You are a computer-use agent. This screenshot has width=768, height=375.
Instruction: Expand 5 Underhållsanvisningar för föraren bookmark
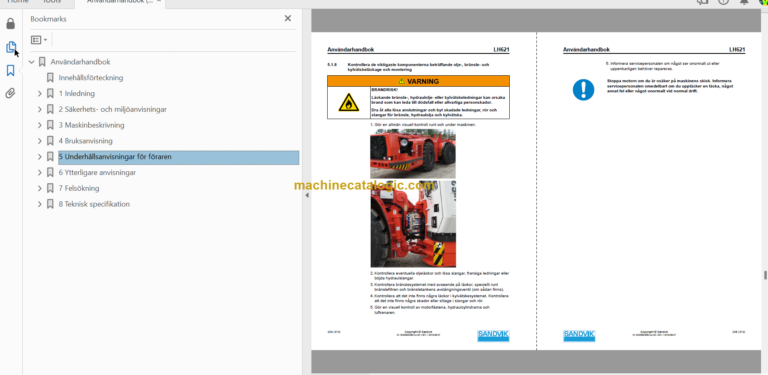(40, 157)
